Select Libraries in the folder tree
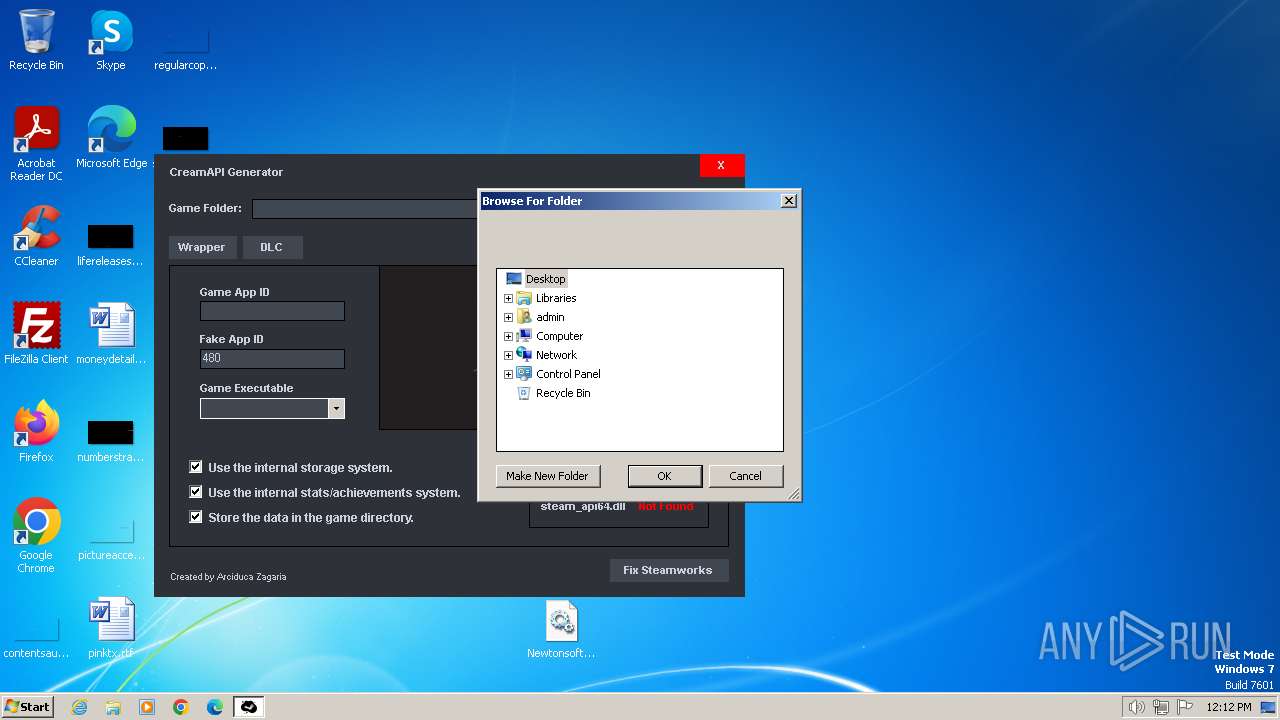 pos(556,298)
